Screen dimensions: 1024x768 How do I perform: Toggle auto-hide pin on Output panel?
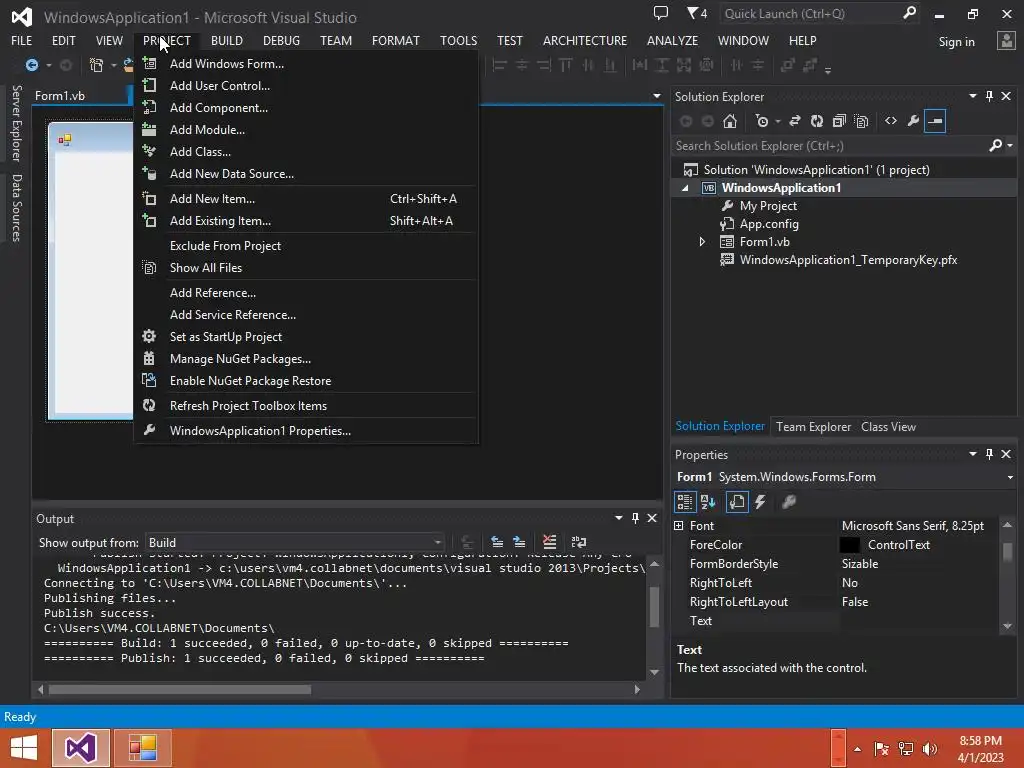(x=635, y=518)
